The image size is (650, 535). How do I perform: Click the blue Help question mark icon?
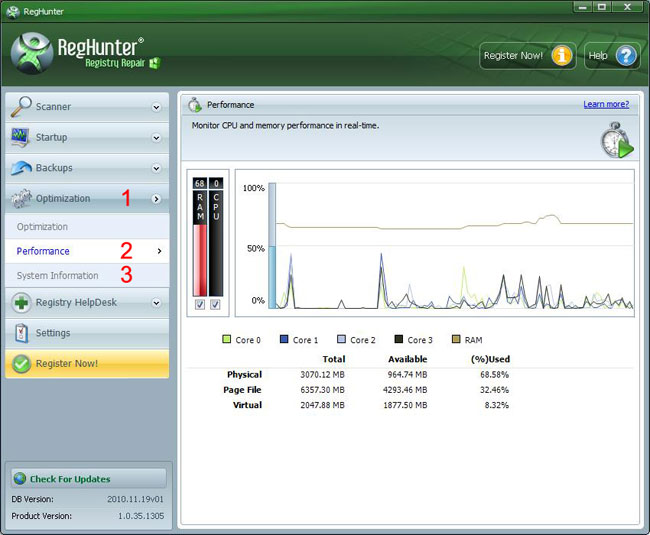pos(626,56)
